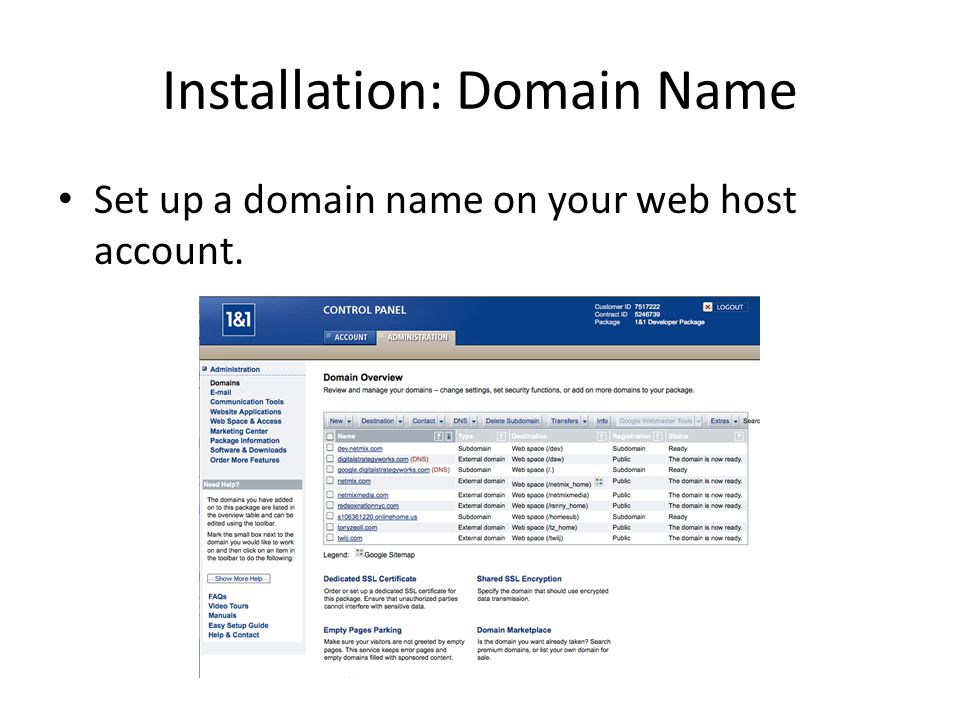960x720 pixels.
Task: Open Website Applications in the sidebar
Action: pos(246,412)
